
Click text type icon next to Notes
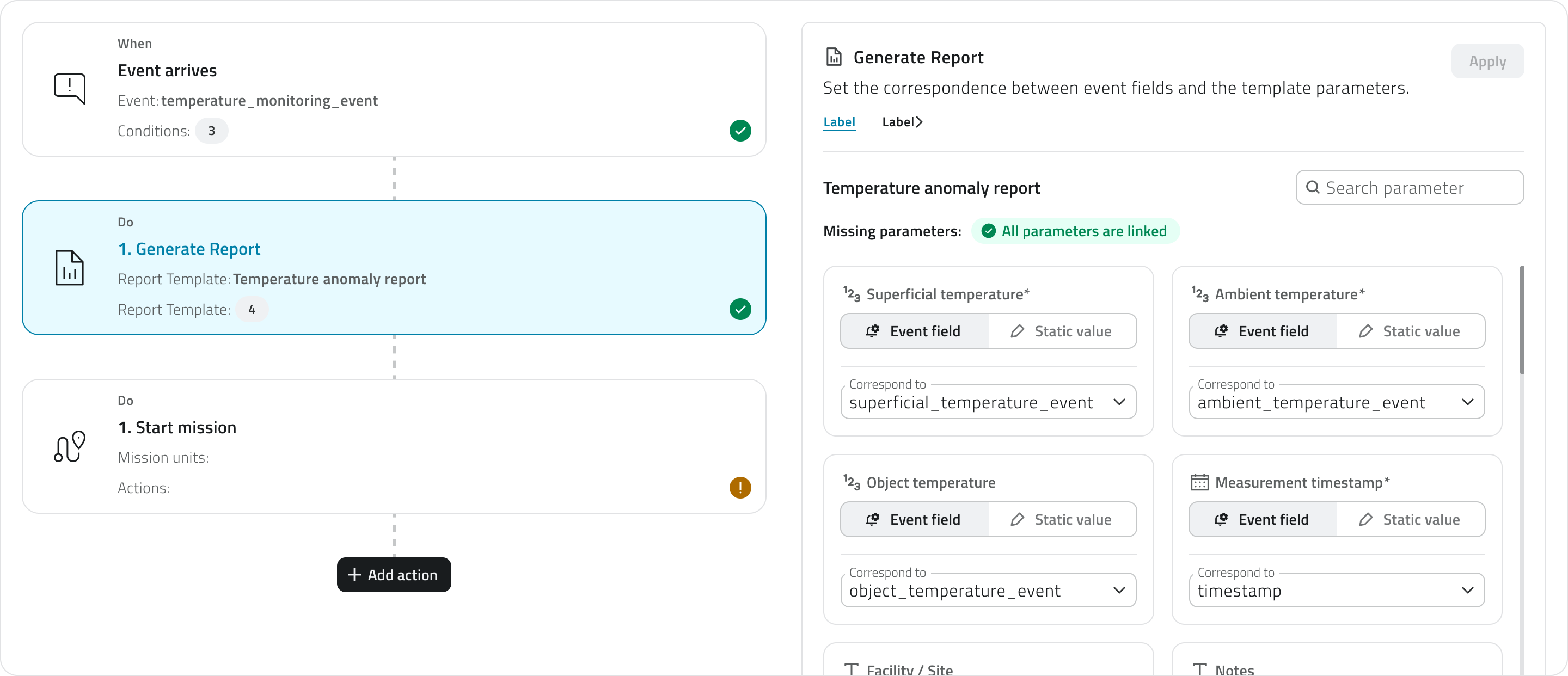(x=1200, y=669)
